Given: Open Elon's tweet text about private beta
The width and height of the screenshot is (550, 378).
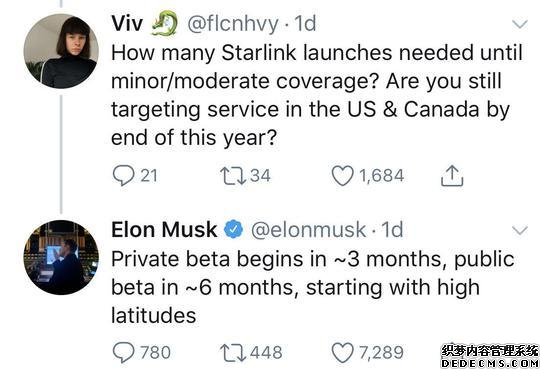Looking at the screenshot, I should tap(313, 287).
